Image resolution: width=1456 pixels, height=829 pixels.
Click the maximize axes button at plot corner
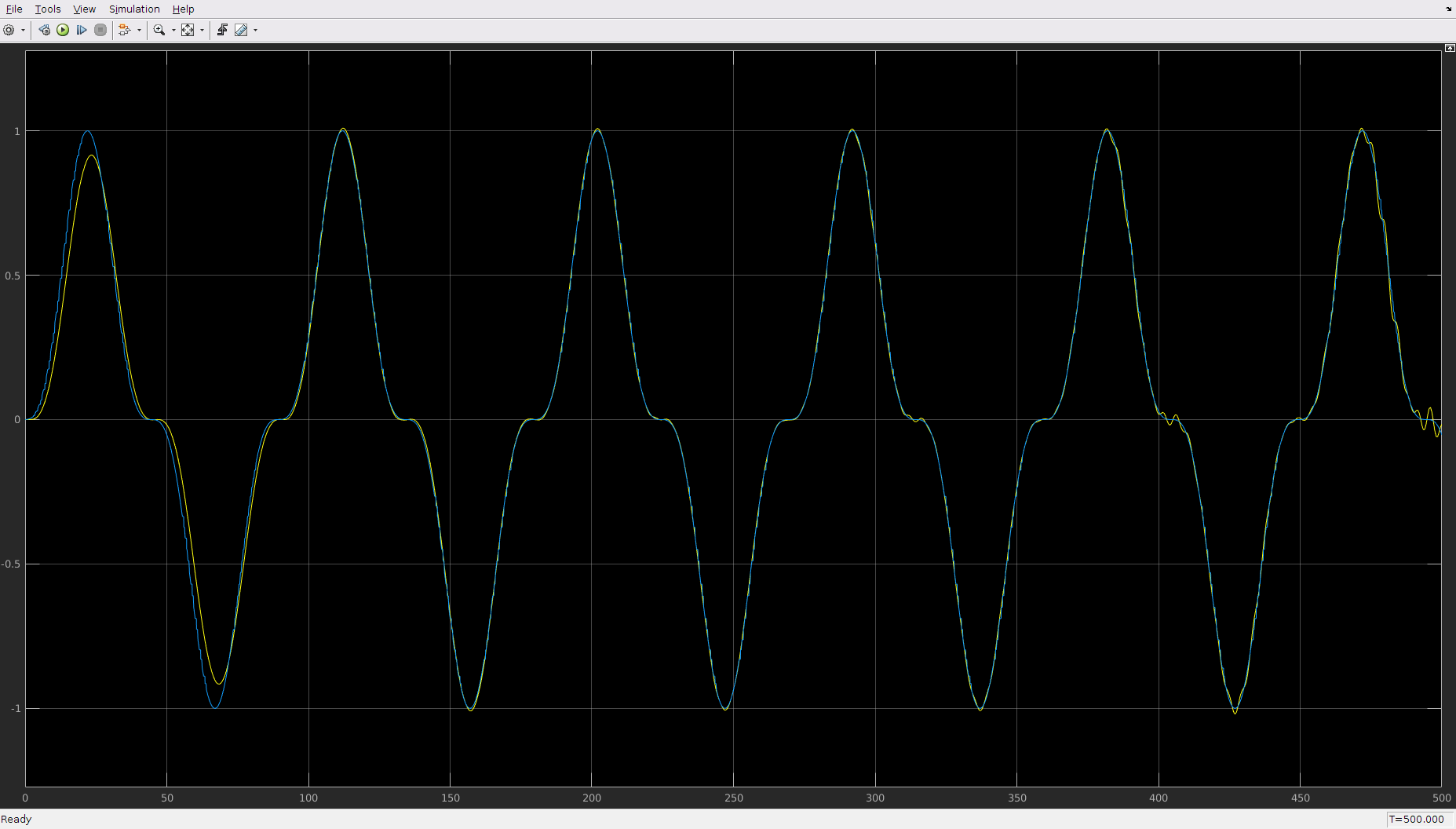pyautogui.click(x=1450, y=49)
